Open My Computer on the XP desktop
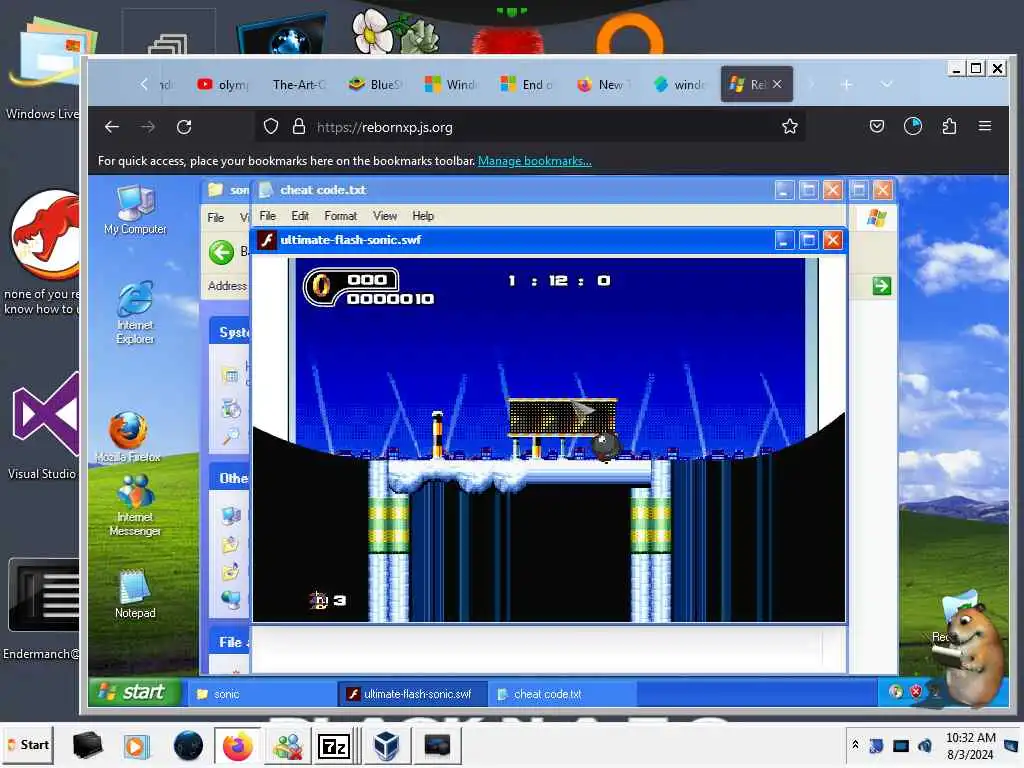1024x768 pixels. pos(135,210)
